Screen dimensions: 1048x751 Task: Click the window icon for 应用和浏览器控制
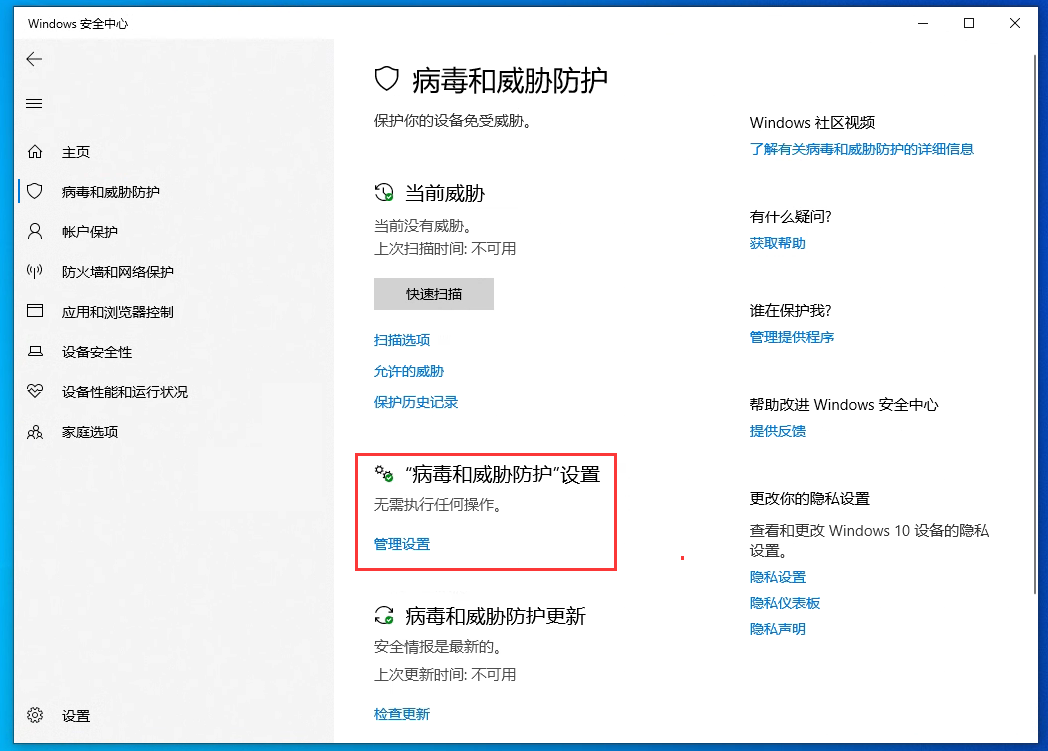35,311
